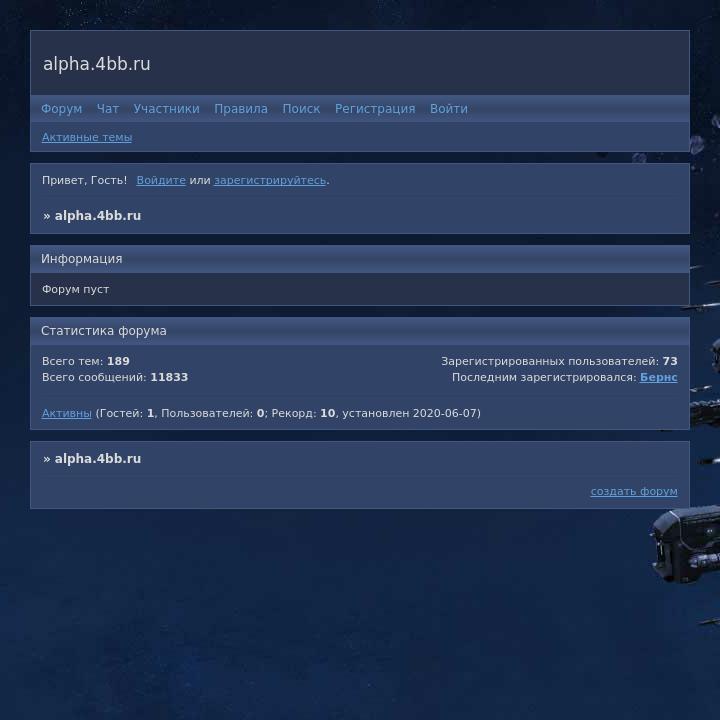Screen dimensions: 720x720
Task: Click the Информация section heading
Action: coord(82,259)
